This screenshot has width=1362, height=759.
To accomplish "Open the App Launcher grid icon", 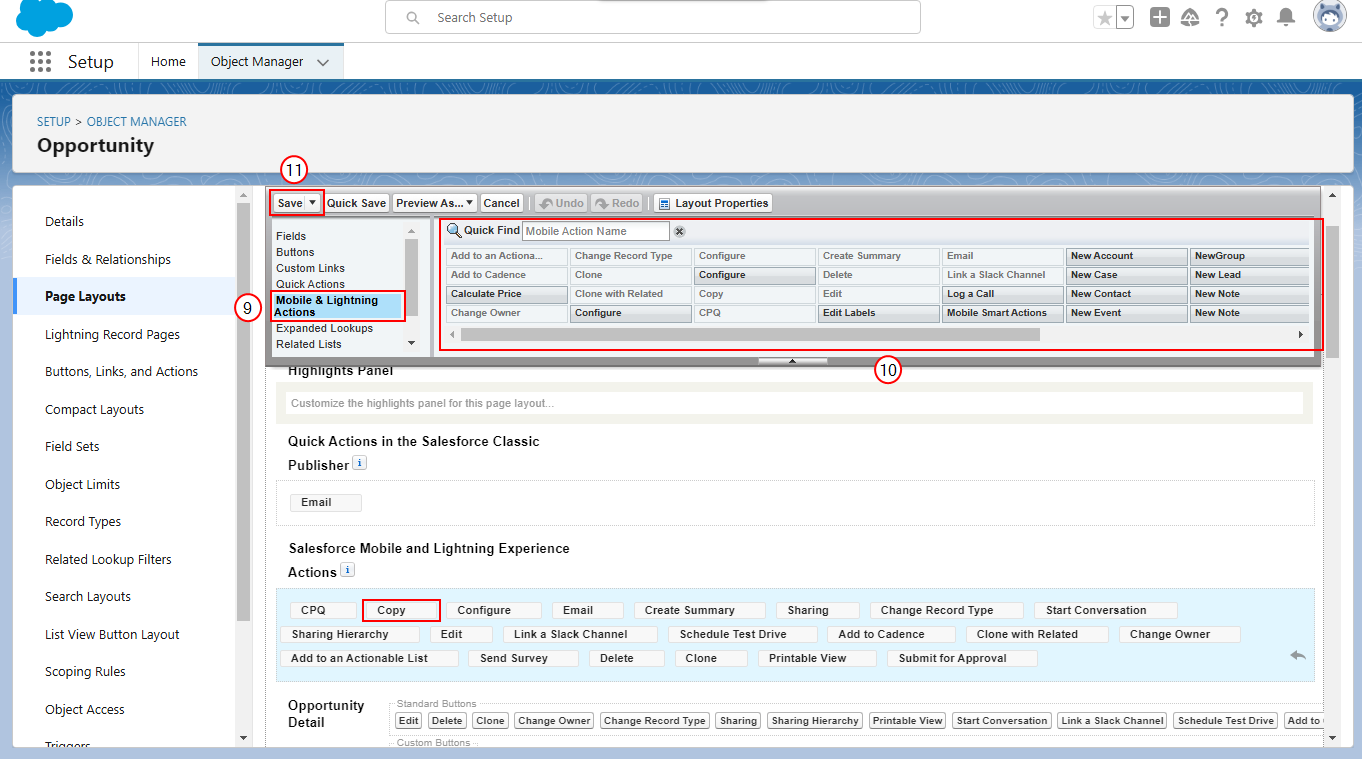I will pyautogui.click(x=40, y=62).
